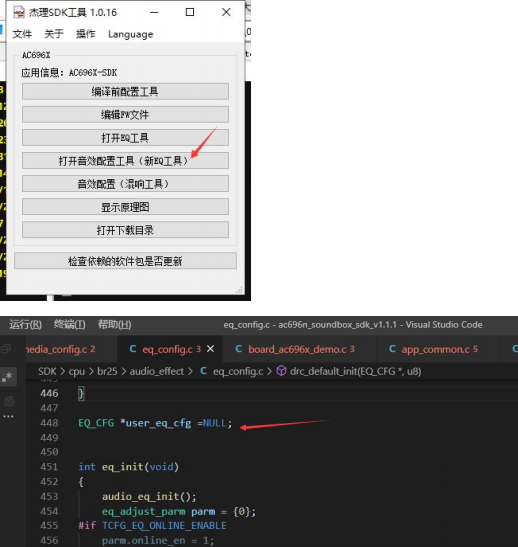Click eq_adjust_parm type on line 454
This screenshot has height=547, width=518.
(x=143, y=511)
